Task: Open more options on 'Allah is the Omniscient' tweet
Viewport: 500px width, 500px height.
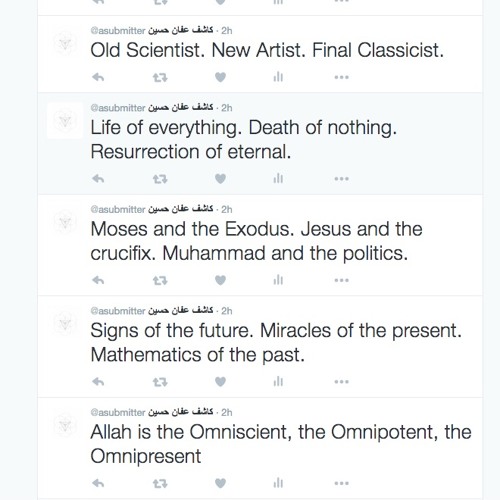Action: [342, 483]
